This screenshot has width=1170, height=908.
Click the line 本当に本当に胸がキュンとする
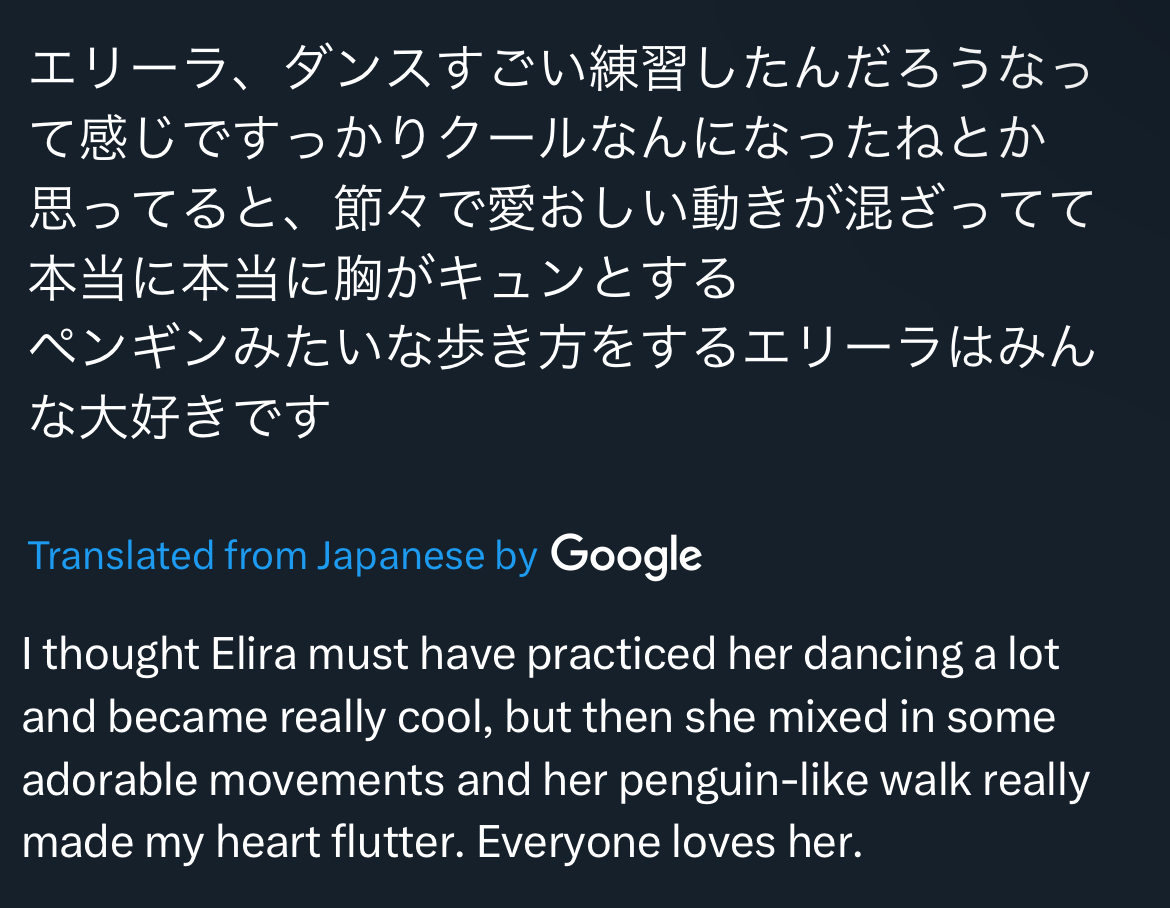click(383, 279)
